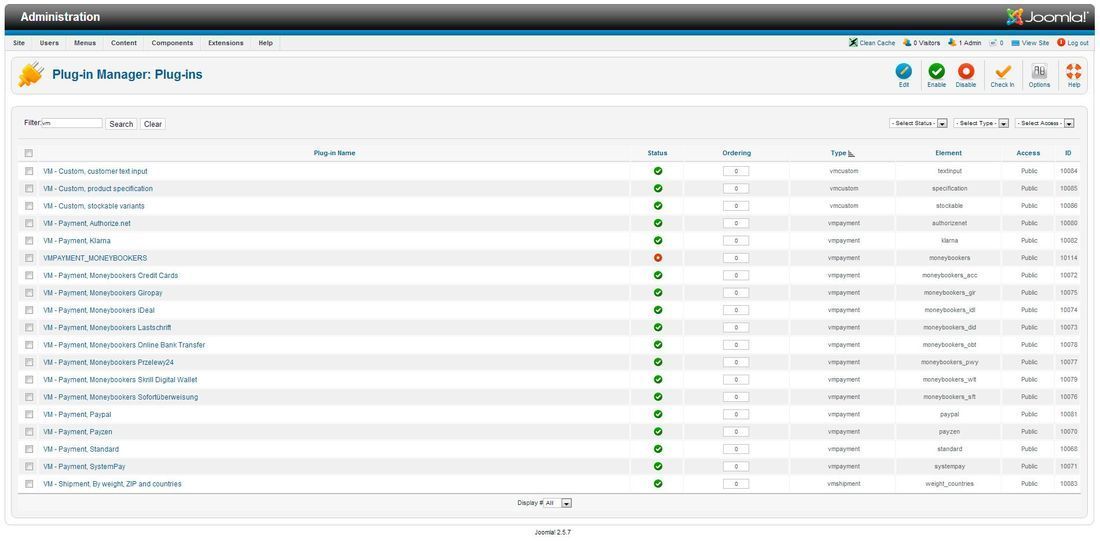
Task: Open VM - Payment, Moneybookers Credit Cards link
Action: click(110, 276)
